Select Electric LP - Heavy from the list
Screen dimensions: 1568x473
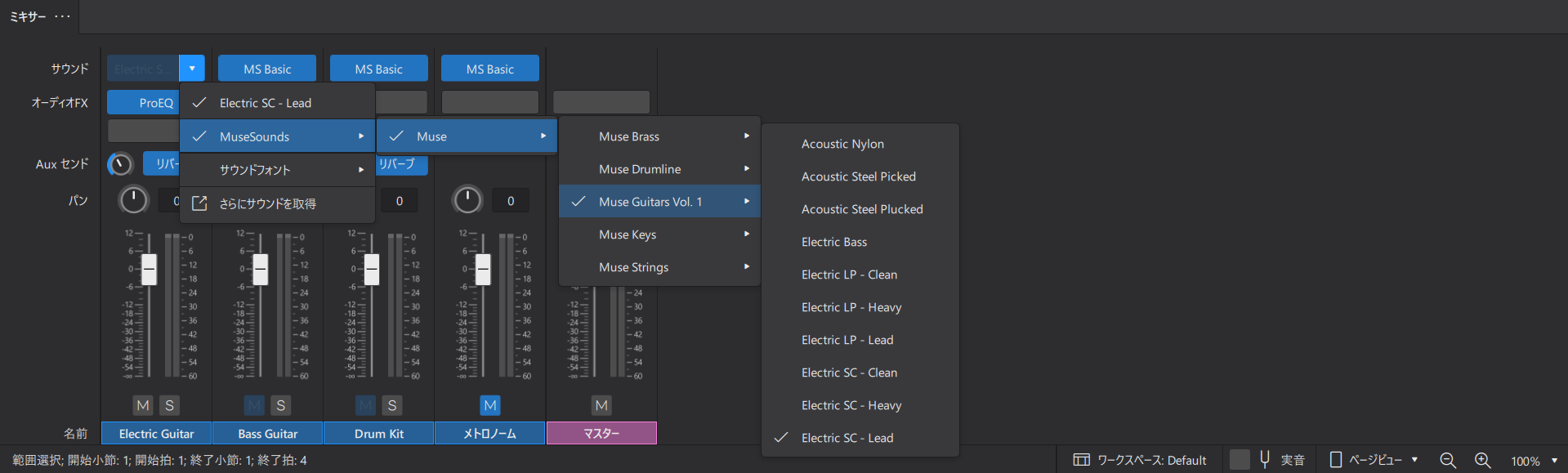851,307
